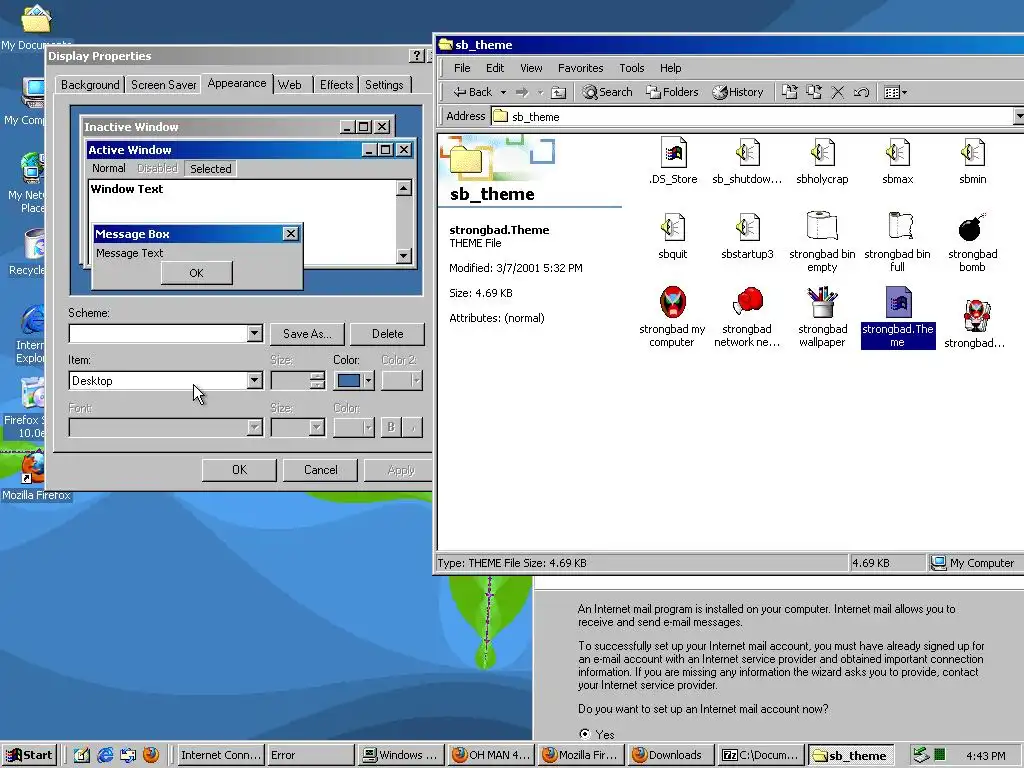Click the Undo toolbar icon
This screenshot has height=768, width=1024.
click(x=861, y=93)
